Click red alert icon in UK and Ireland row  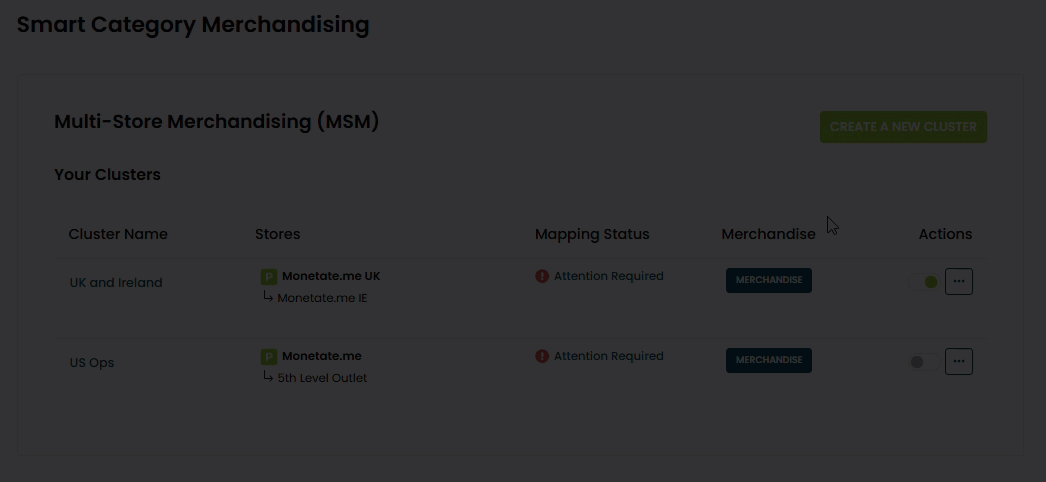tap(542, 276)
